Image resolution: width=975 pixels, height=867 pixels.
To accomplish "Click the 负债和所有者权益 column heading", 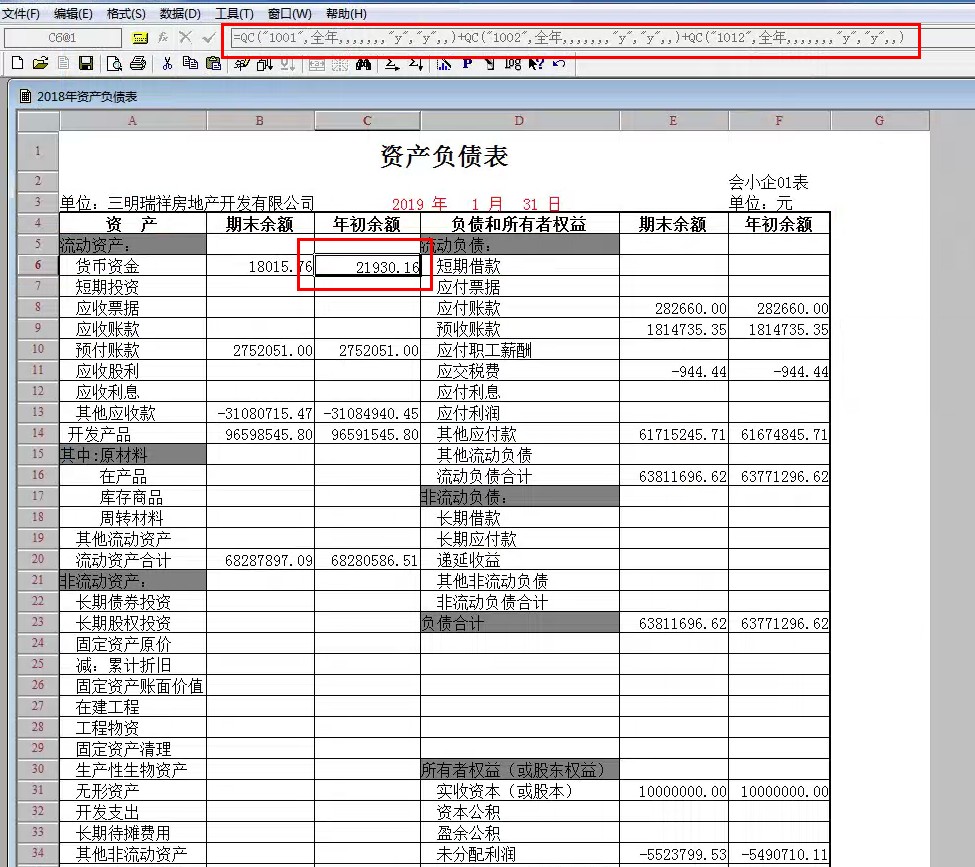I will click(x=519, y=224).
